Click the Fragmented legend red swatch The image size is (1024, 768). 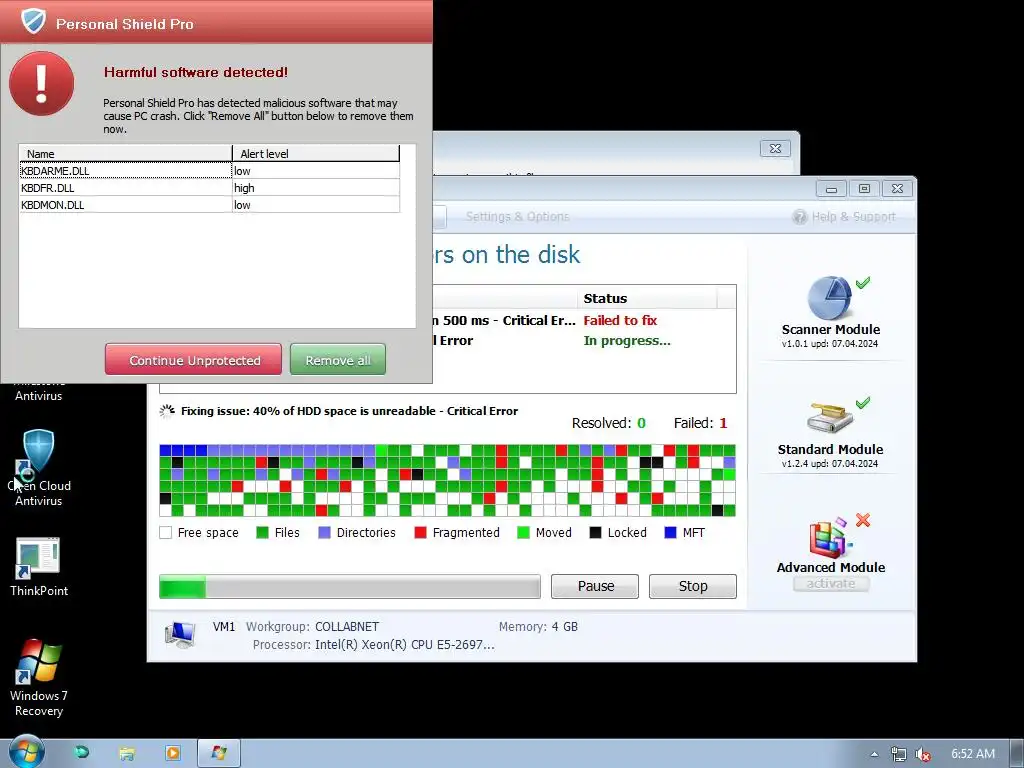tap(421, 532)
